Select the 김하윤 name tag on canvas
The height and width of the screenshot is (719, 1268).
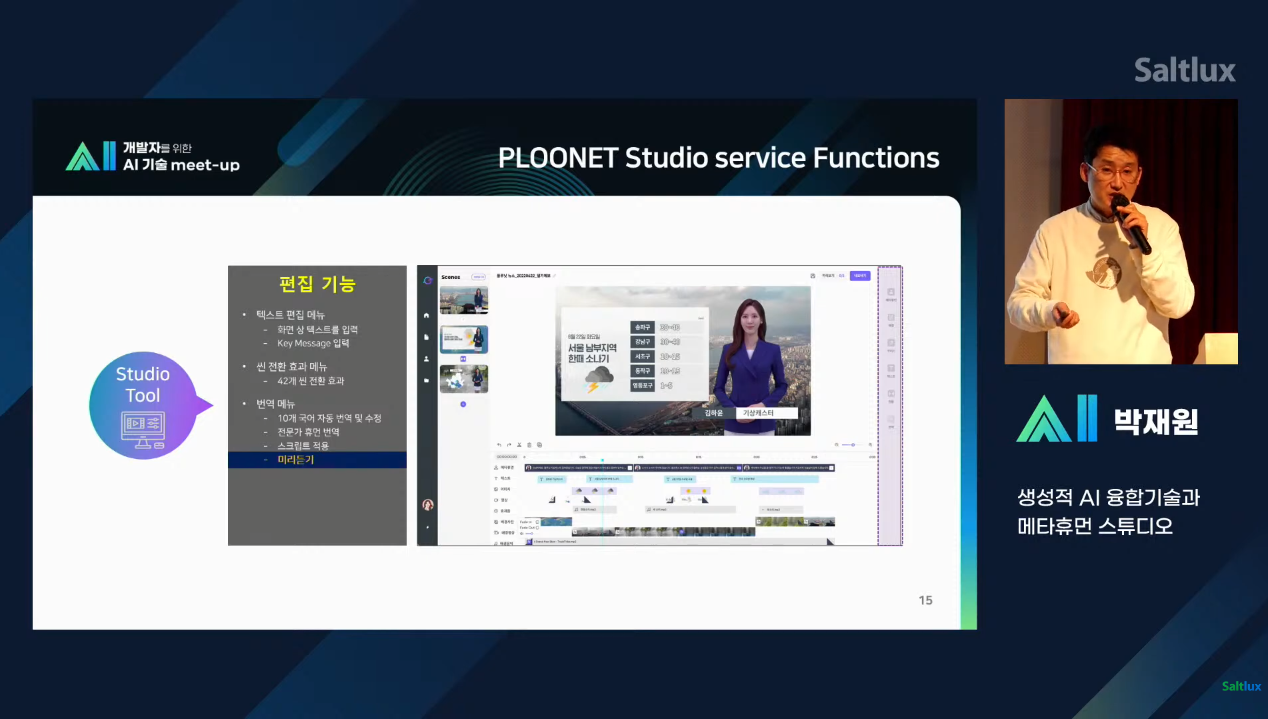tap(714, 413)
